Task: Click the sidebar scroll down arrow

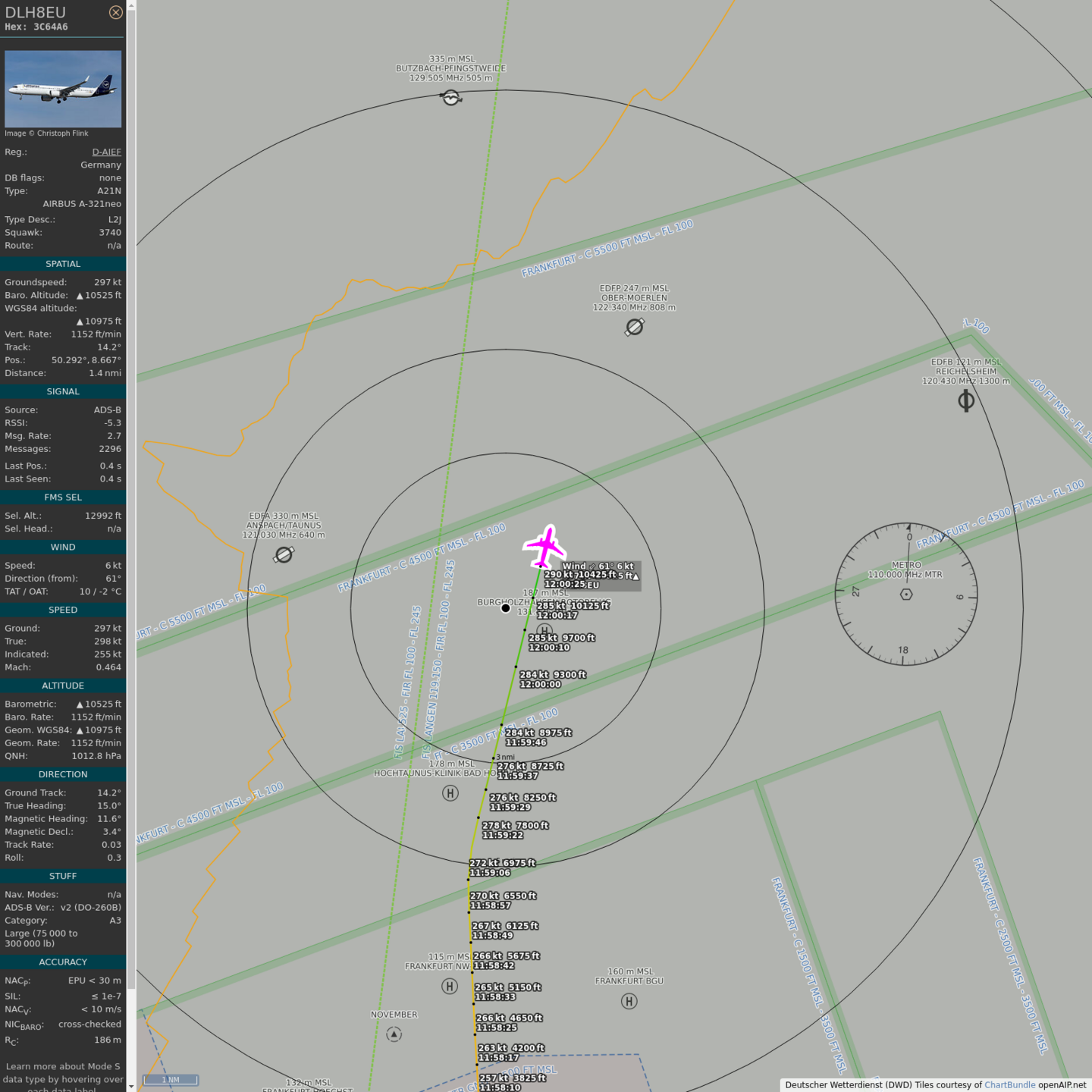Action: point(131,1086)
